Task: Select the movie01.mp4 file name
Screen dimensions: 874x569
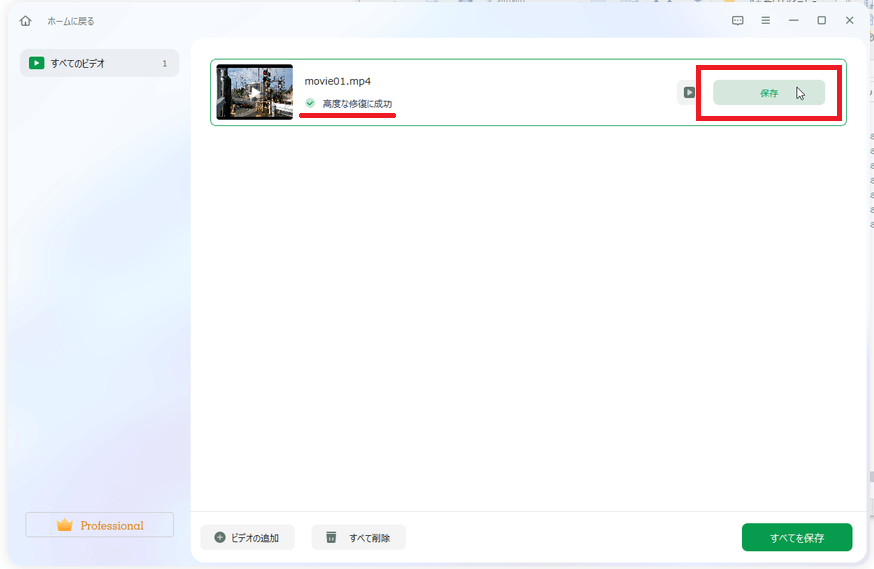Action: [x=337, y=81]
